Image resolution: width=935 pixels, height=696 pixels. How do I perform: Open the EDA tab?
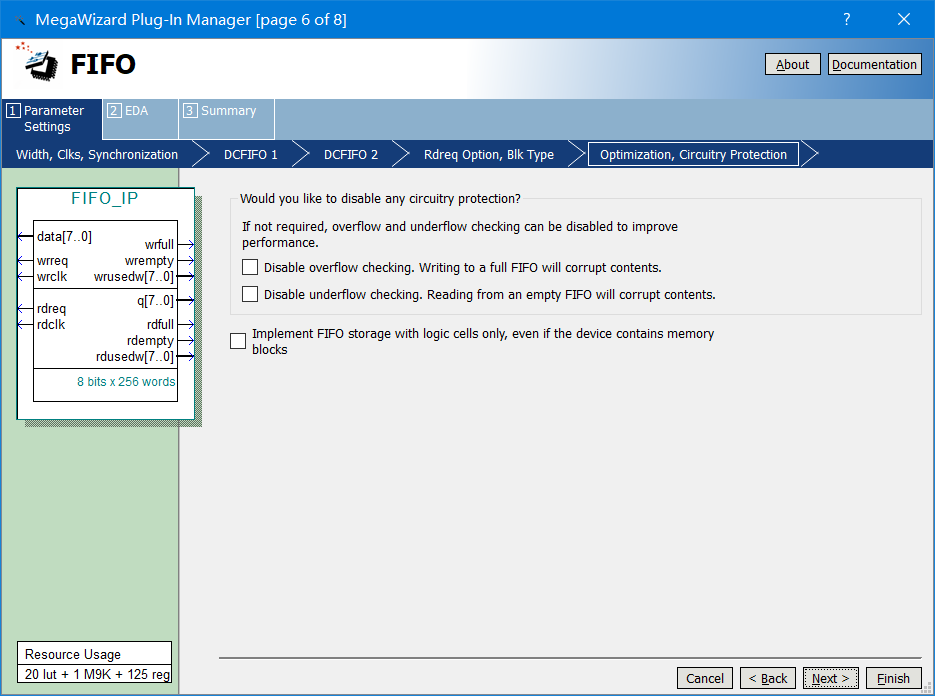pyautogui.click(x=140, y=119)
